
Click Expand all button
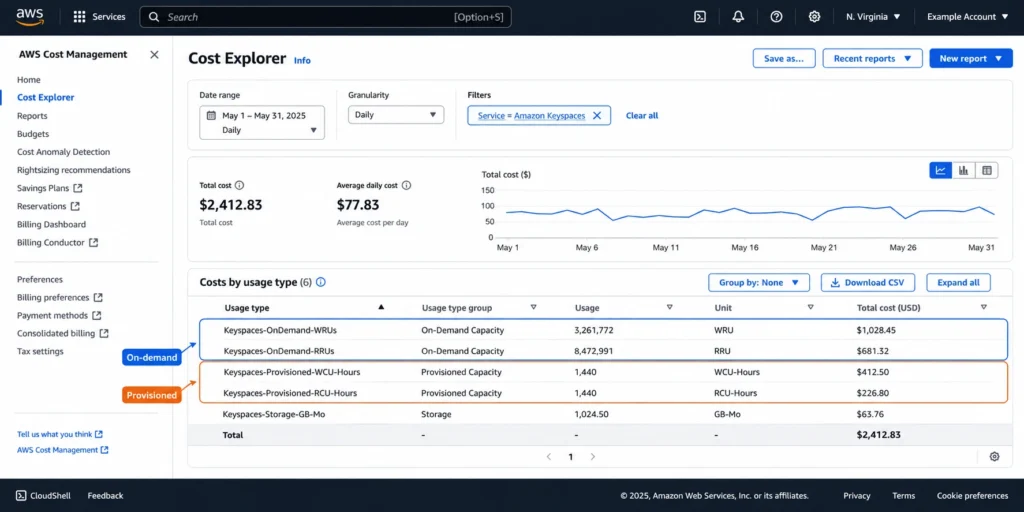959,283
